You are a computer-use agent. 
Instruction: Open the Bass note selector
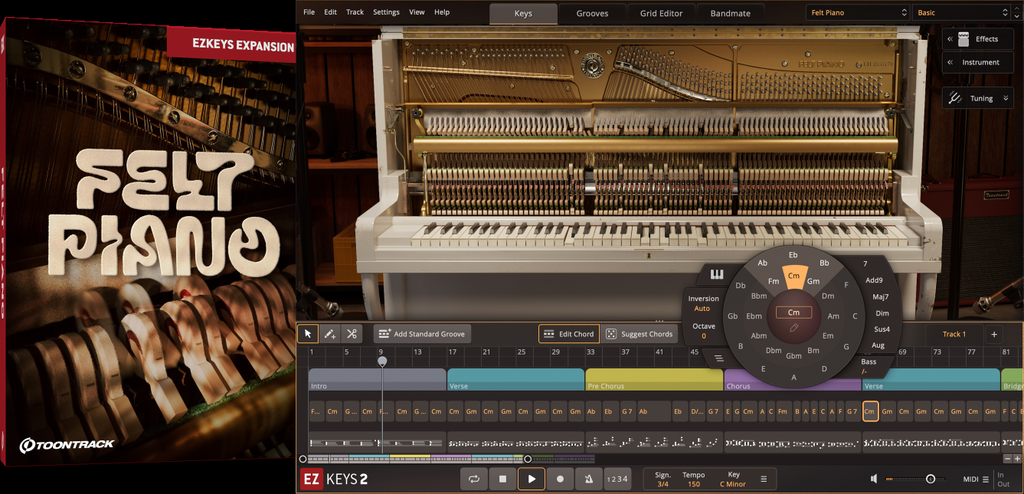868,366
